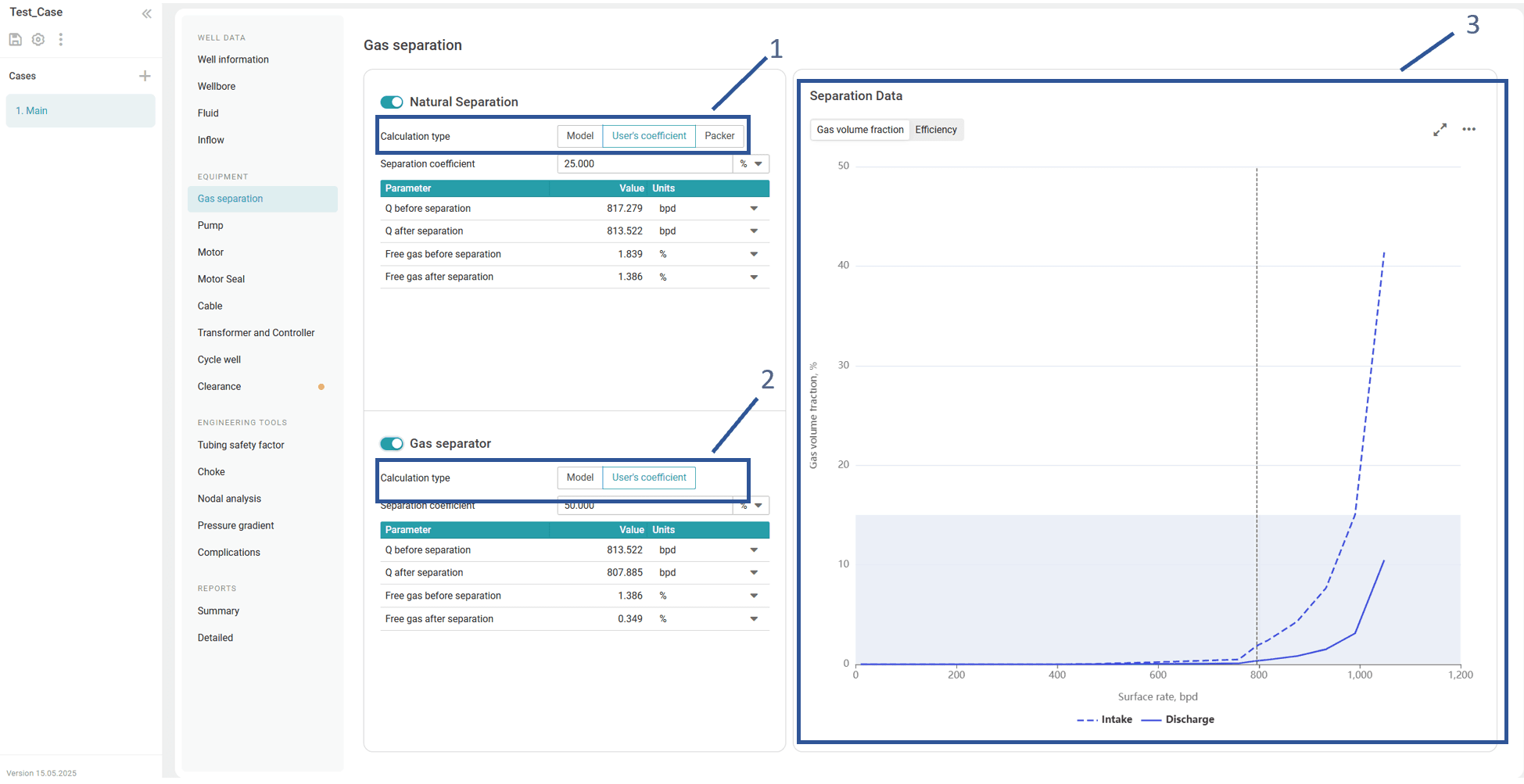Disable the Gas separator switch
Viewport: 1524px width, 784px height.
392,444
